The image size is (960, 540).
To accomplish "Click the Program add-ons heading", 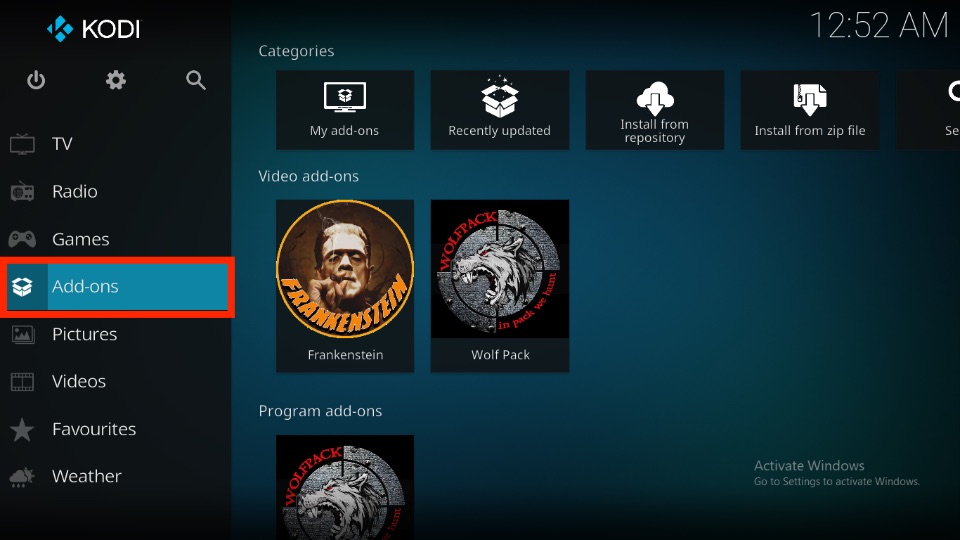I will [x=320, y=411].
